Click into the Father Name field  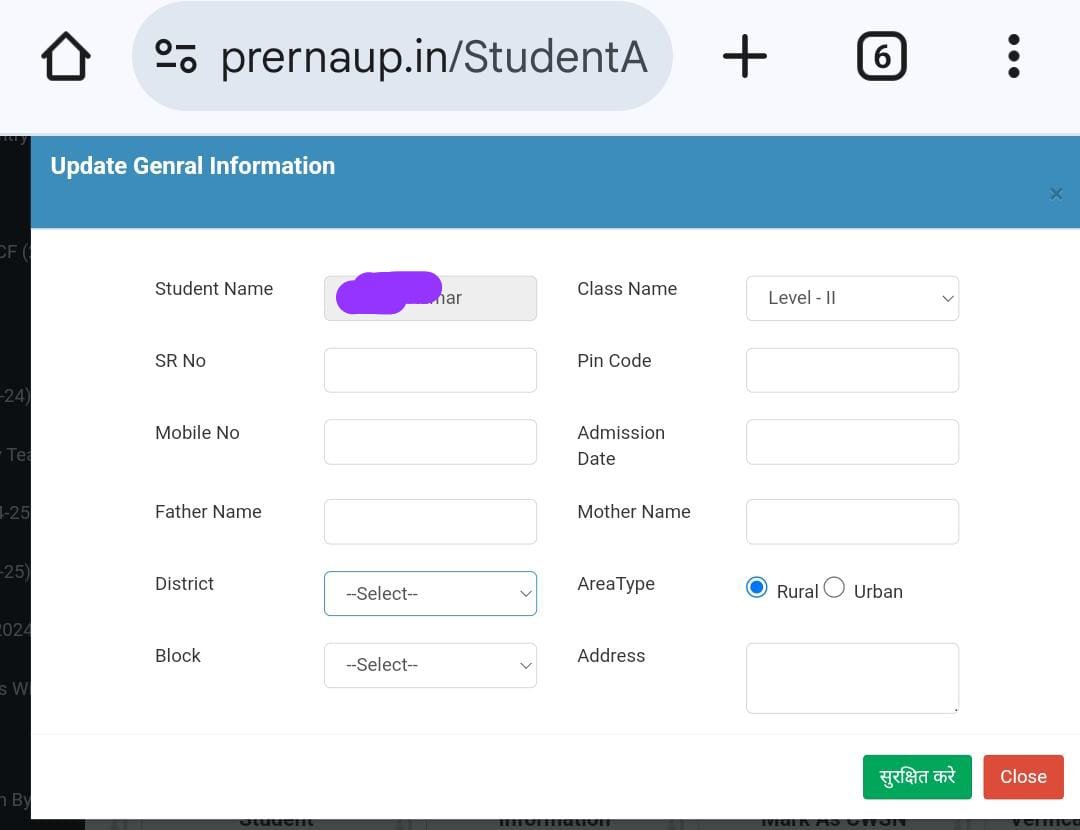coord(430,521)
